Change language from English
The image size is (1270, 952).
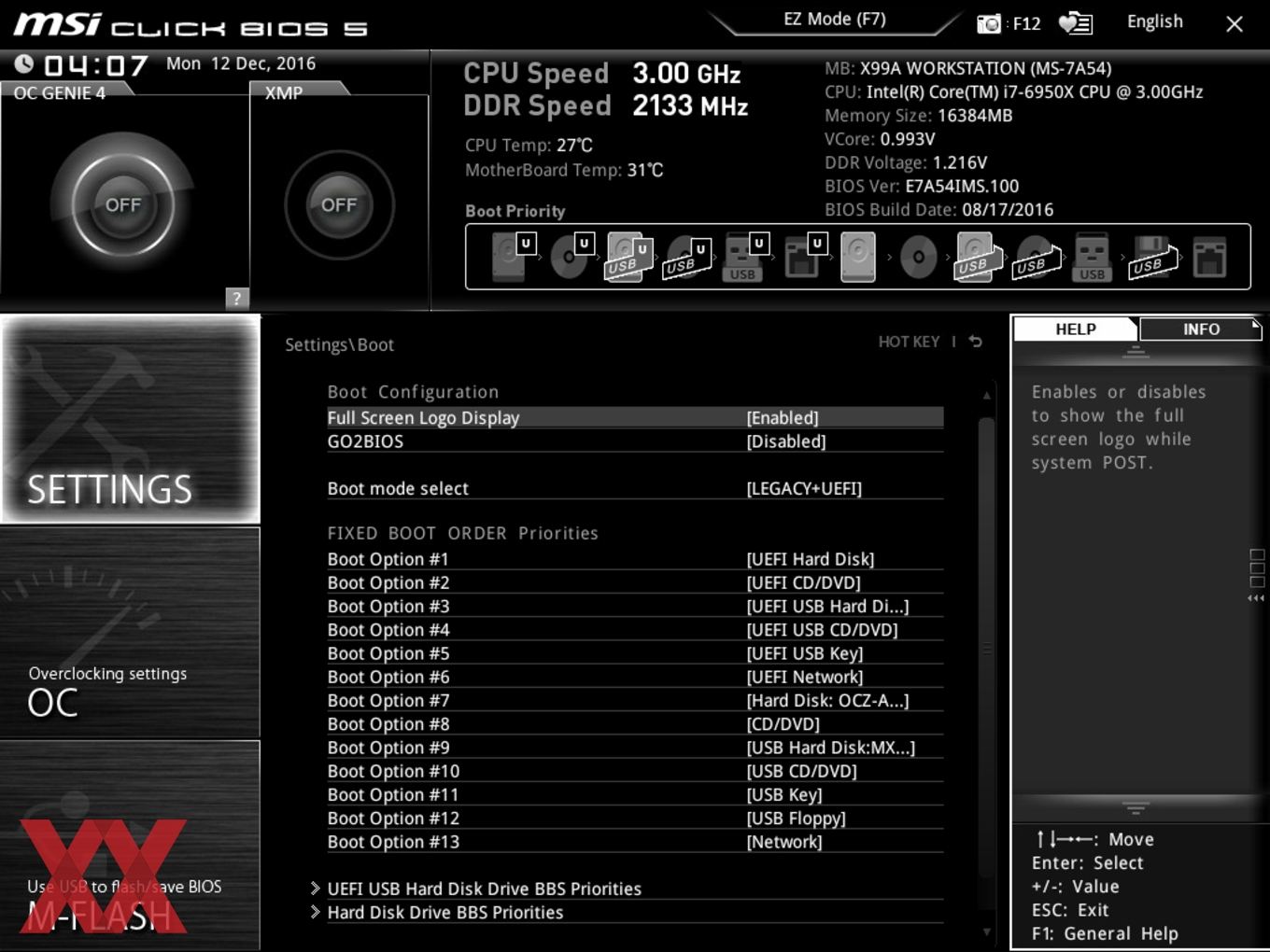tap(1154, 21)
